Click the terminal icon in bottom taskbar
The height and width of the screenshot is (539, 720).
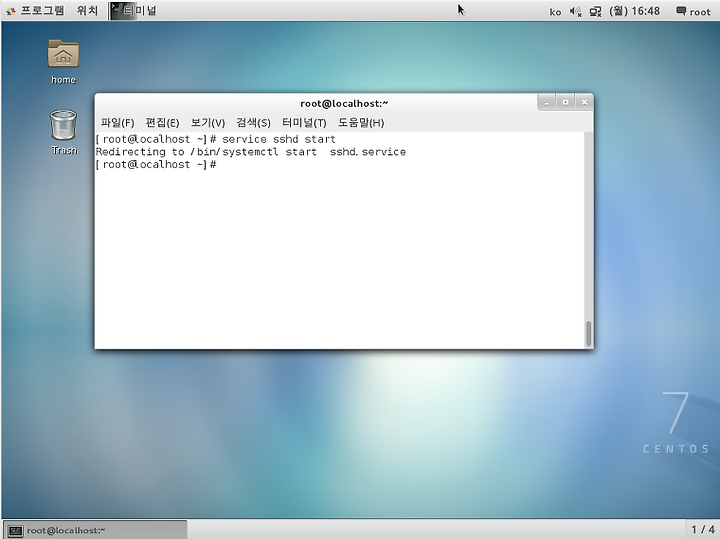pos(15,530)
